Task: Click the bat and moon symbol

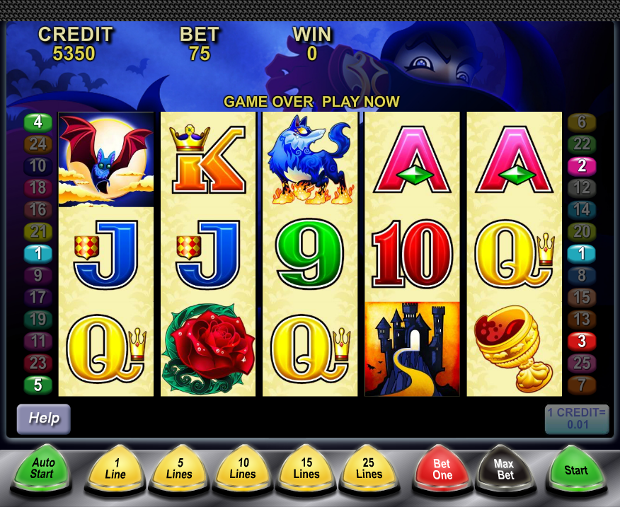Action: click(106, 159)
